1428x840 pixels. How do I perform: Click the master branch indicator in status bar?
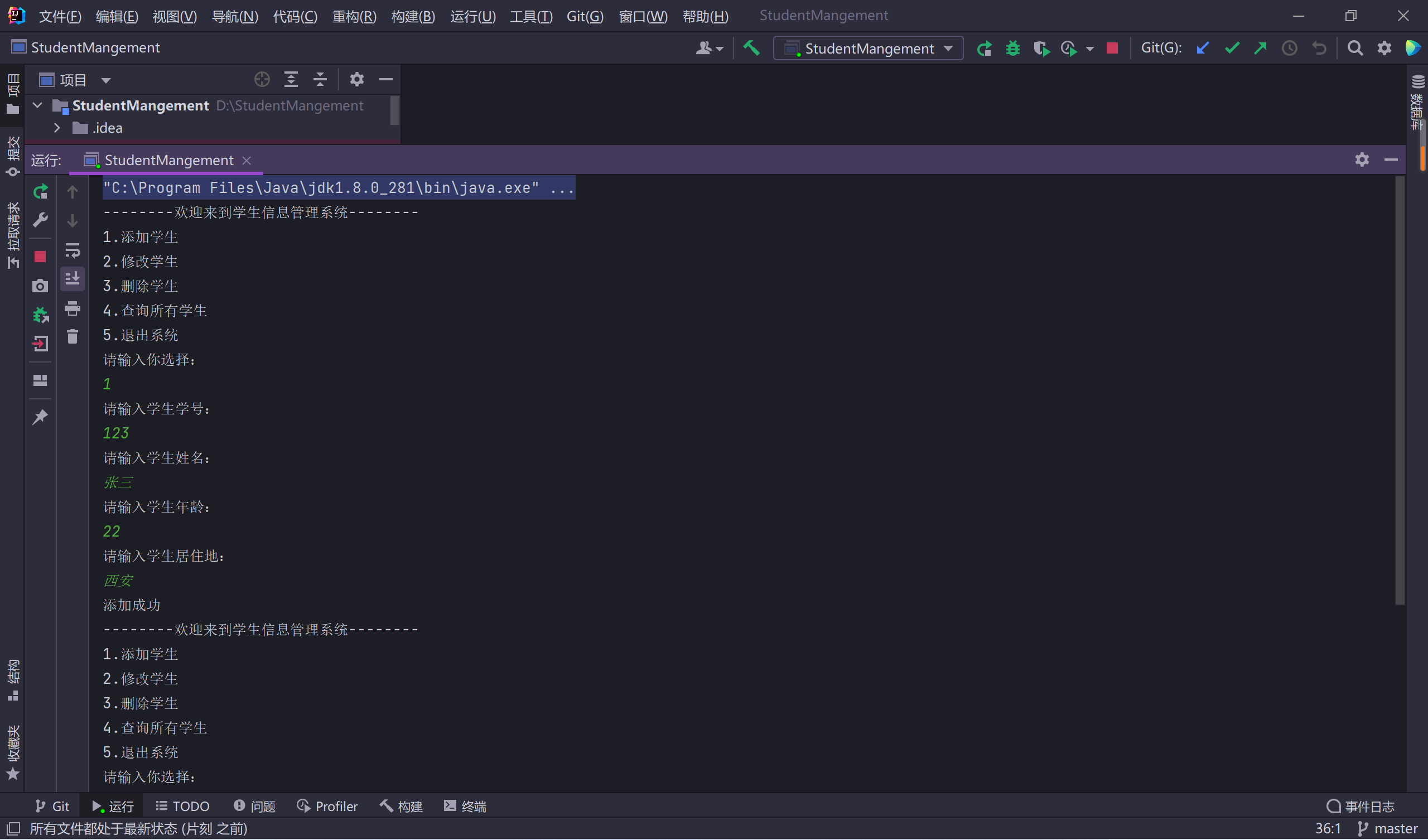click(x=1388, y=828)
